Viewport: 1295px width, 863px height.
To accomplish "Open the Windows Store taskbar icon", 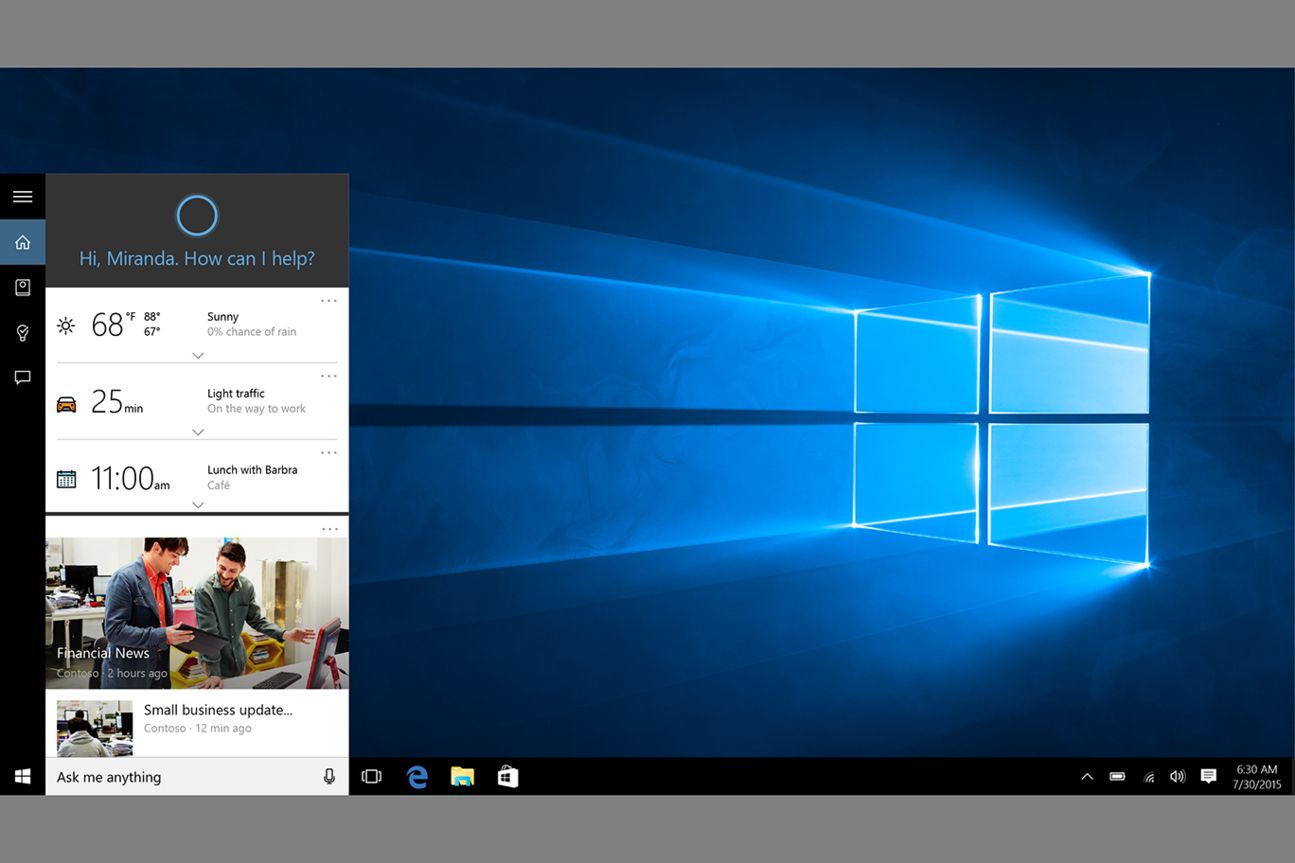I will [508, 777].
